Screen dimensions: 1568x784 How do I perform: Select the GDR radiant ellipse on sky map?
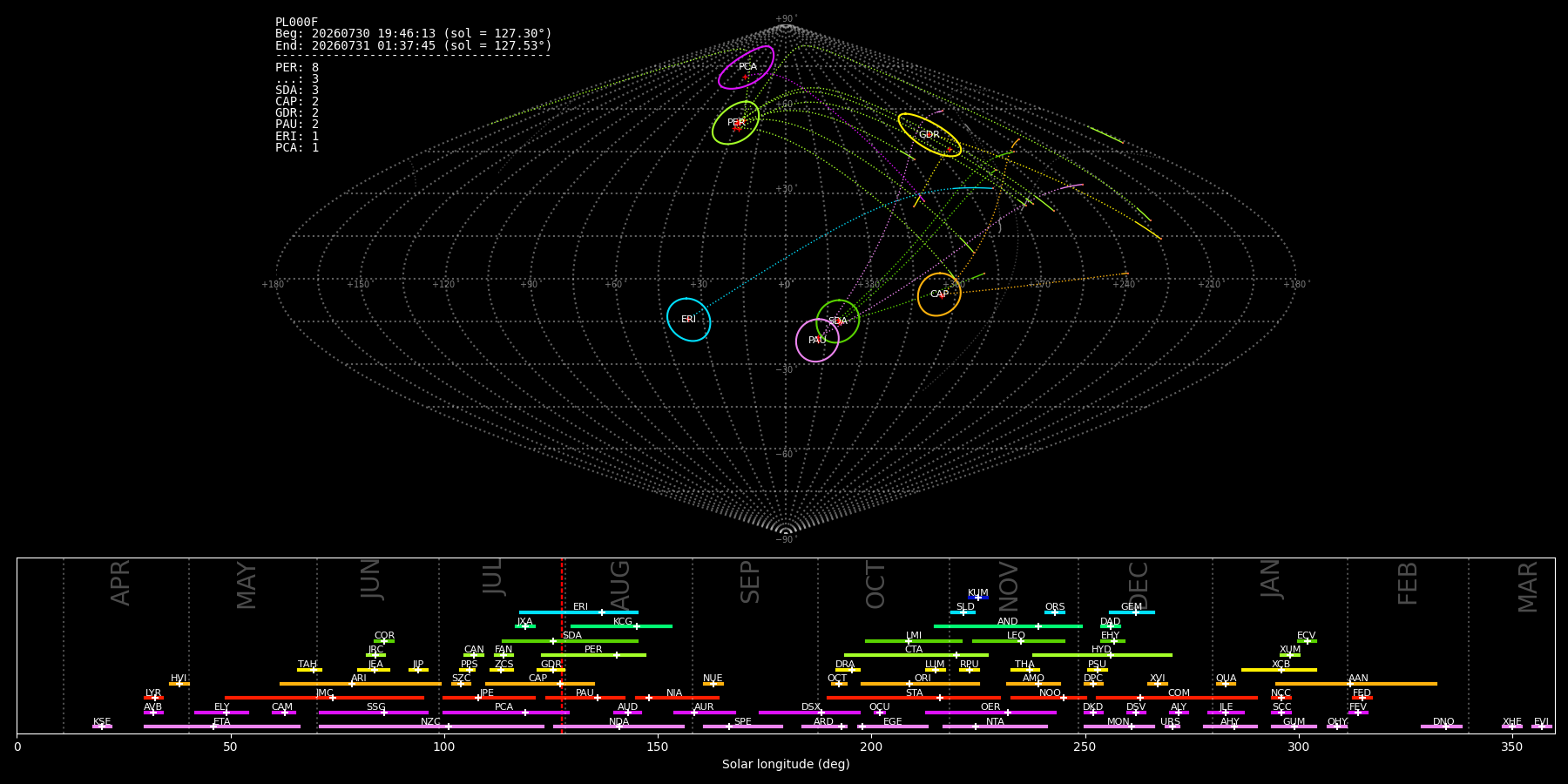tap(929, 135)
